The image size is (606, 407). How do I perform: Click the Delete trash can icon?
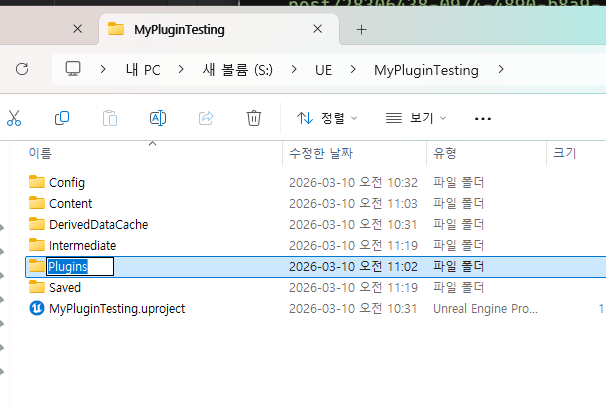(x=254, y=118)
